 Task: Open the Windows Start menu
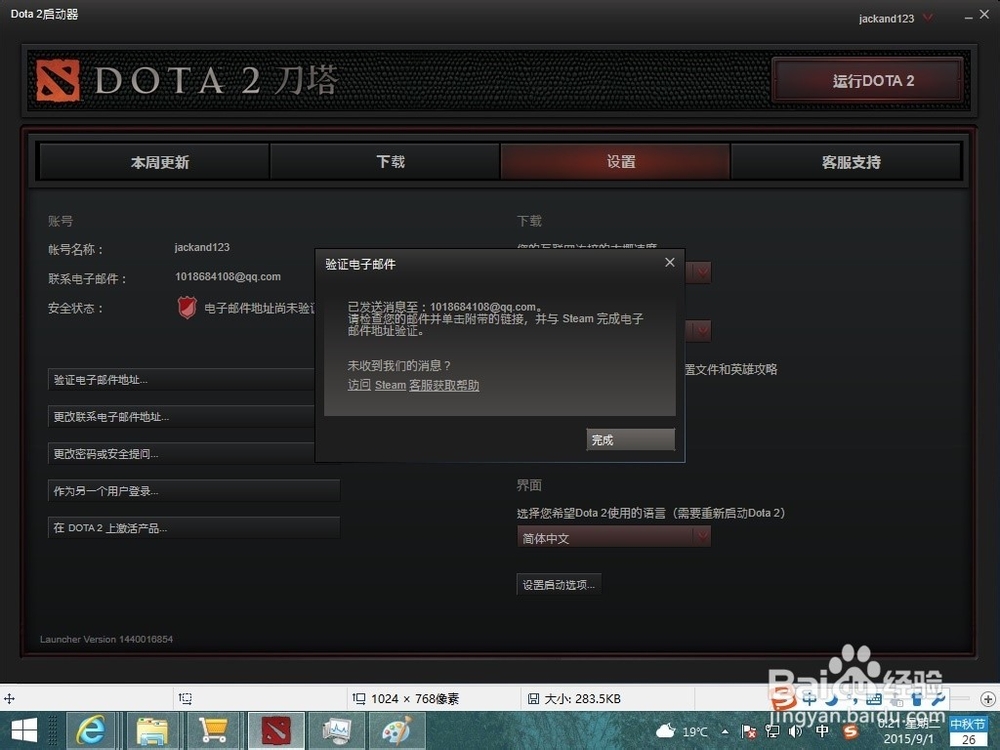24,730
